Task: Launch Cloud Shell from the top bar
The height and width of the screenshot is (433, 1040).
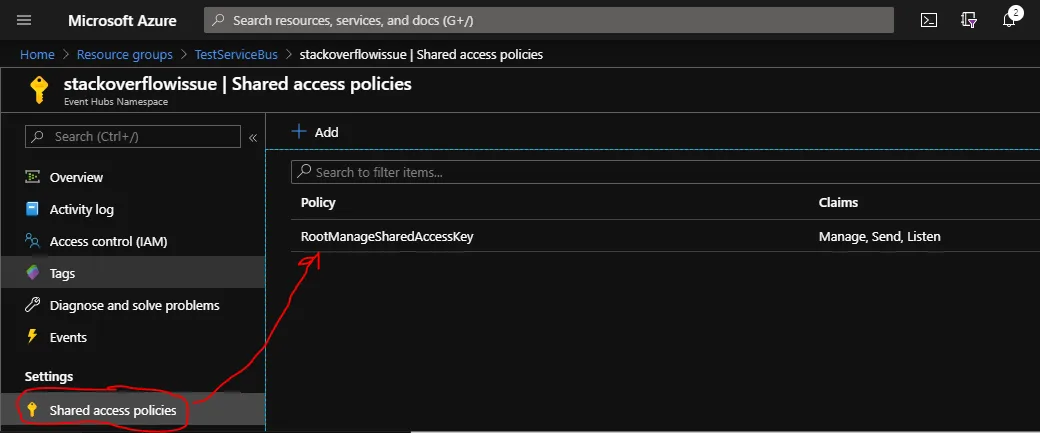Action: click(x=929, y=20)
